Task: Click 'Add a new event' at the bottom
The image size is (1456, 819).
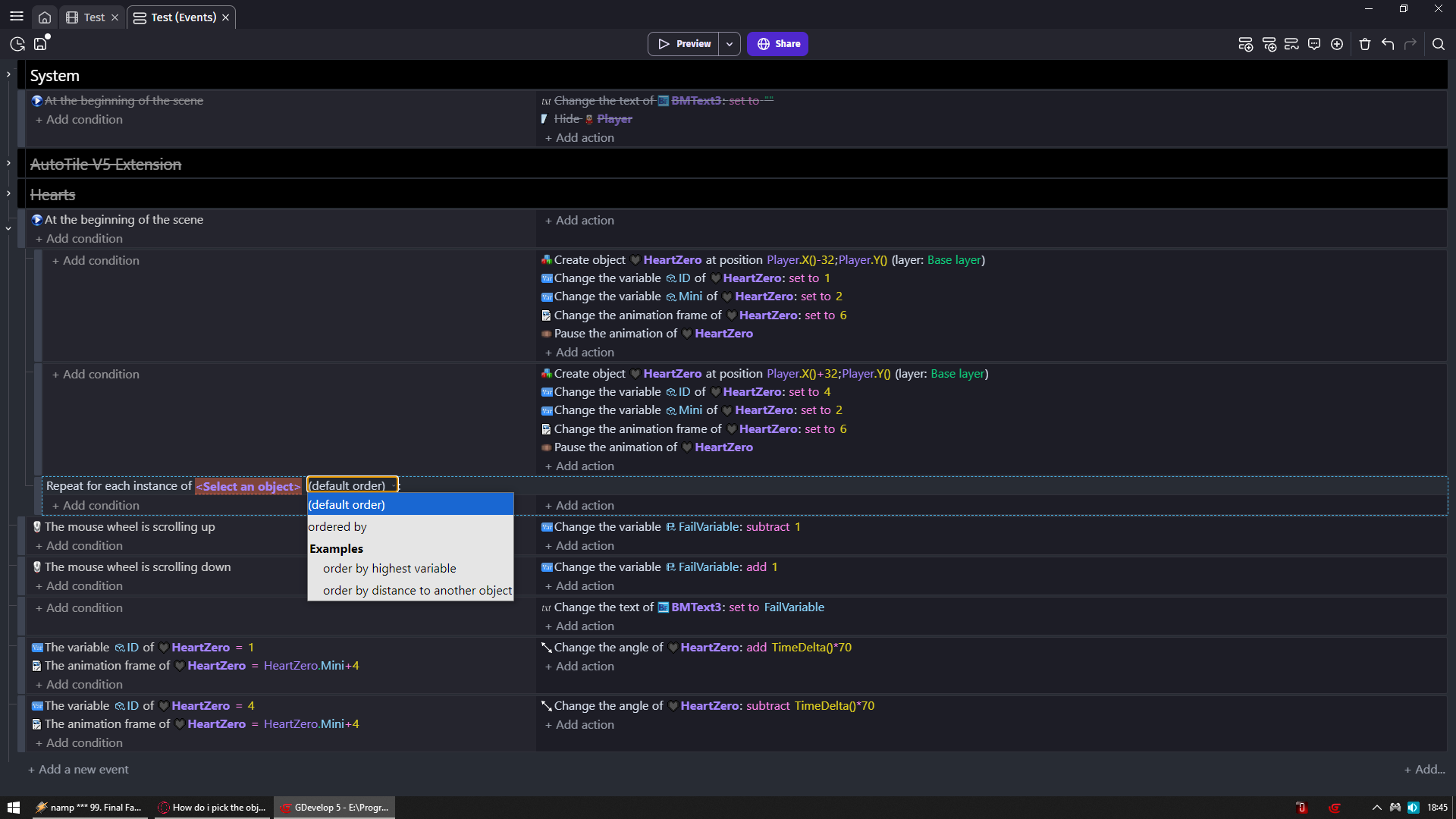Action: tap(78, 769)
